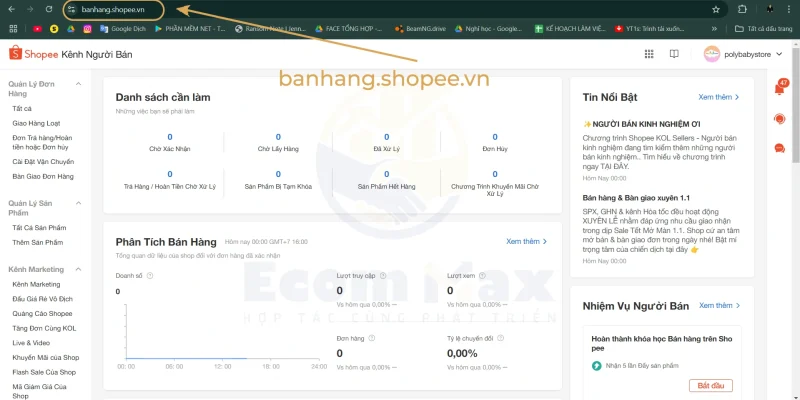Click the Đơn Hủy count
The height and width of the screenshot is (400, 800).
pyautogui.click(x=494, y=137)
